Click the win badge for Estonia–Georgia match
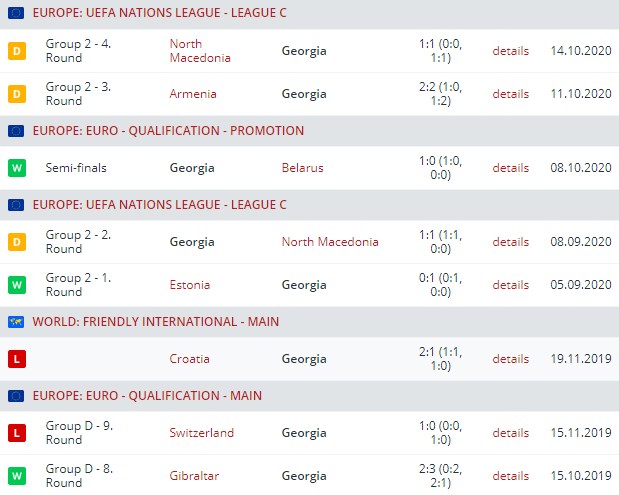 [16, 285]
